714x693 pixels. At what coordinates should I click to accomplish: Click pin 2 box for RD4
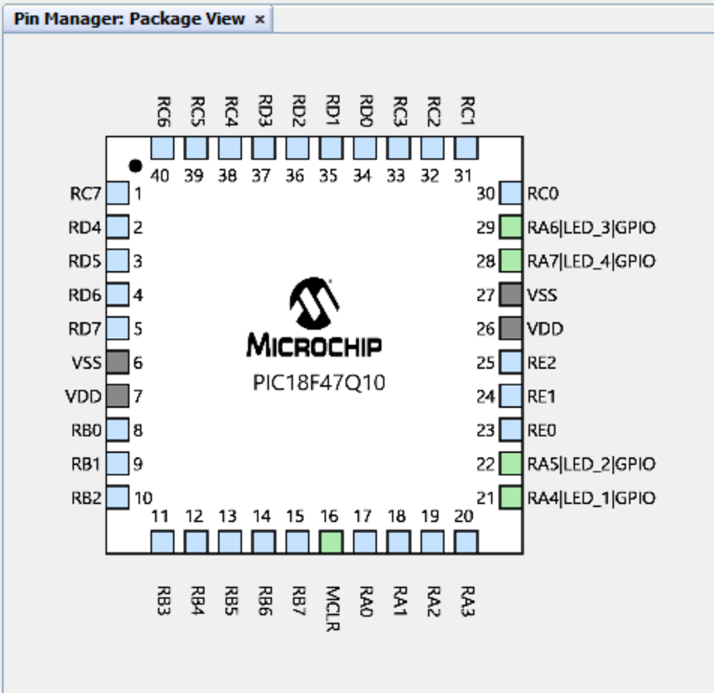118,227
